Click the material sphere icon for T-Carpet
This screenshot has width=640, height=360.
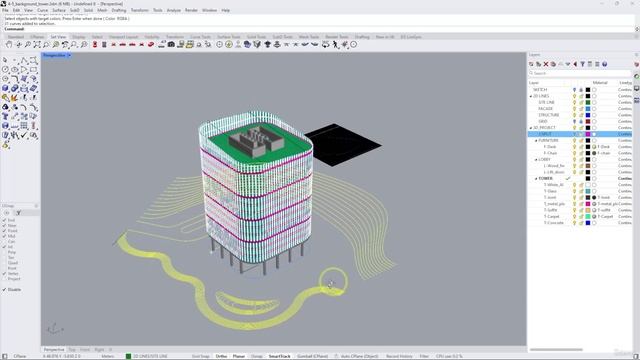594,216
